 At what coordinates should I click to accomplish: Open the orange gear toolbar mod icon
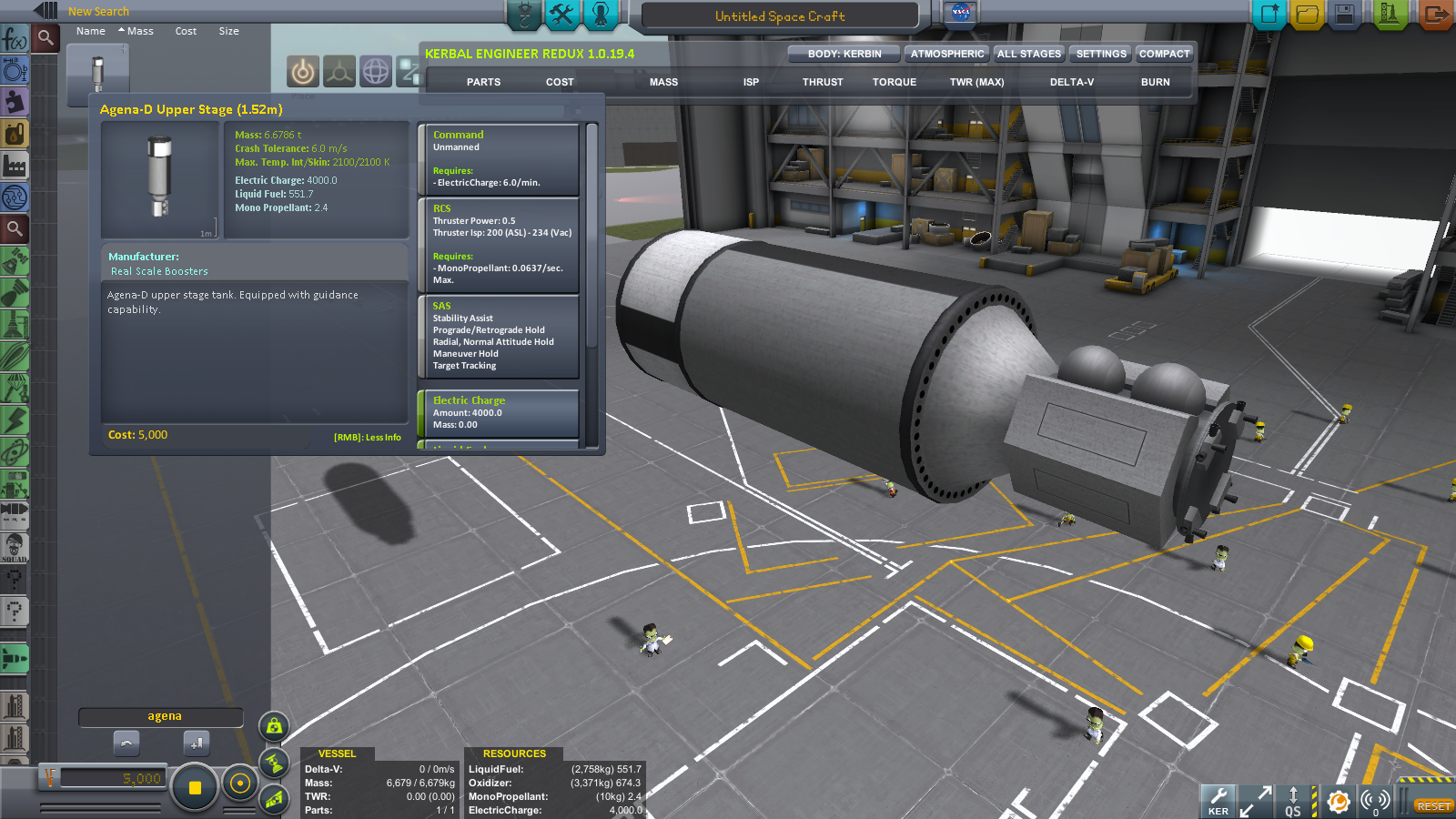pos(1338,802)
